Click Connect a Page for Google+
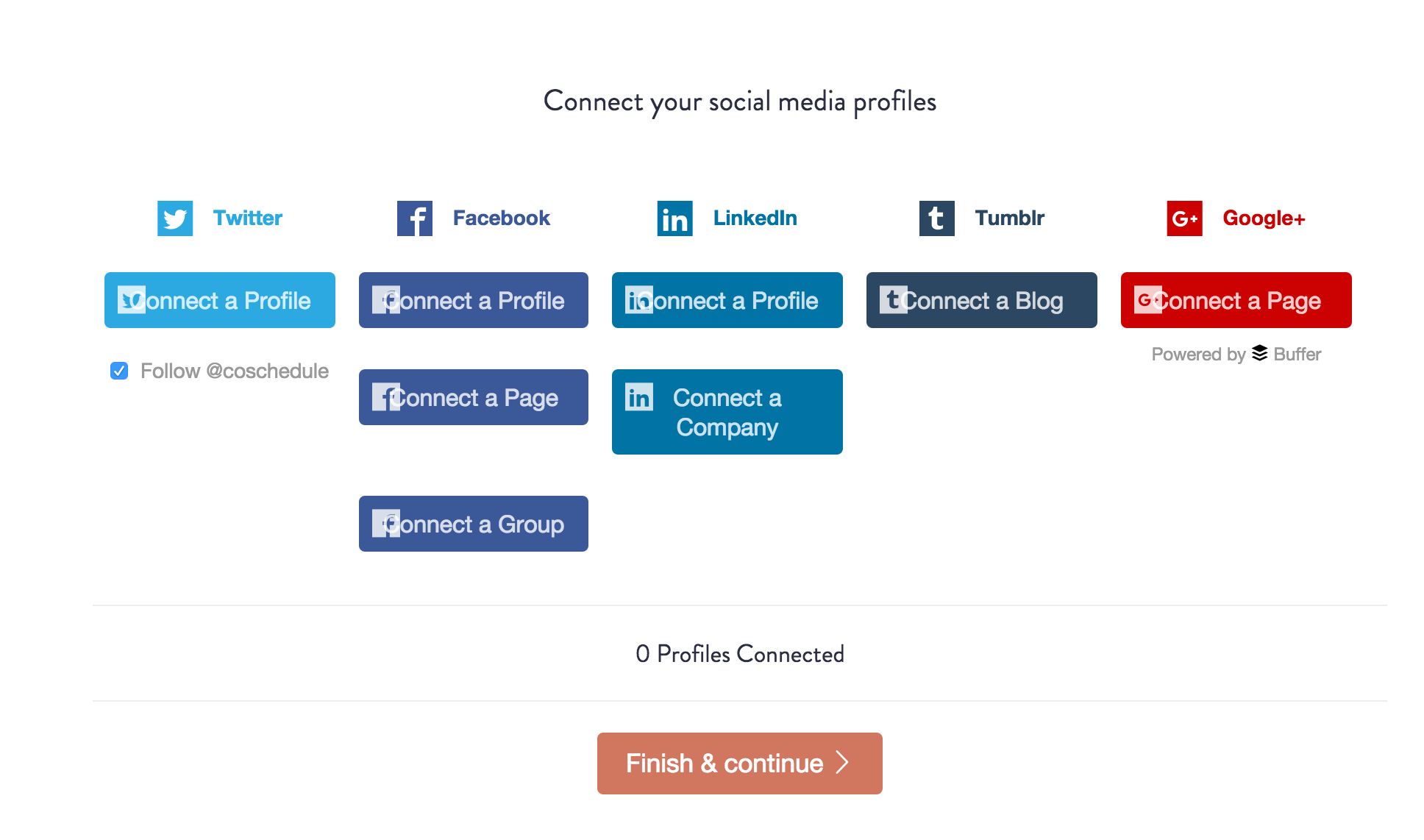The image size is (1424, 840). pos(1236,301)
